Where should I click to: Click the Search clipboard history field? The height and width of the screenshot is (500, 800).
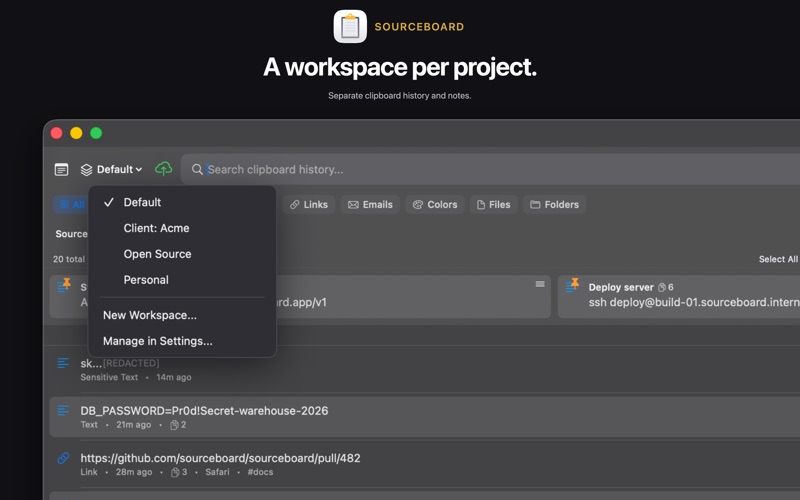pos(492,169)
